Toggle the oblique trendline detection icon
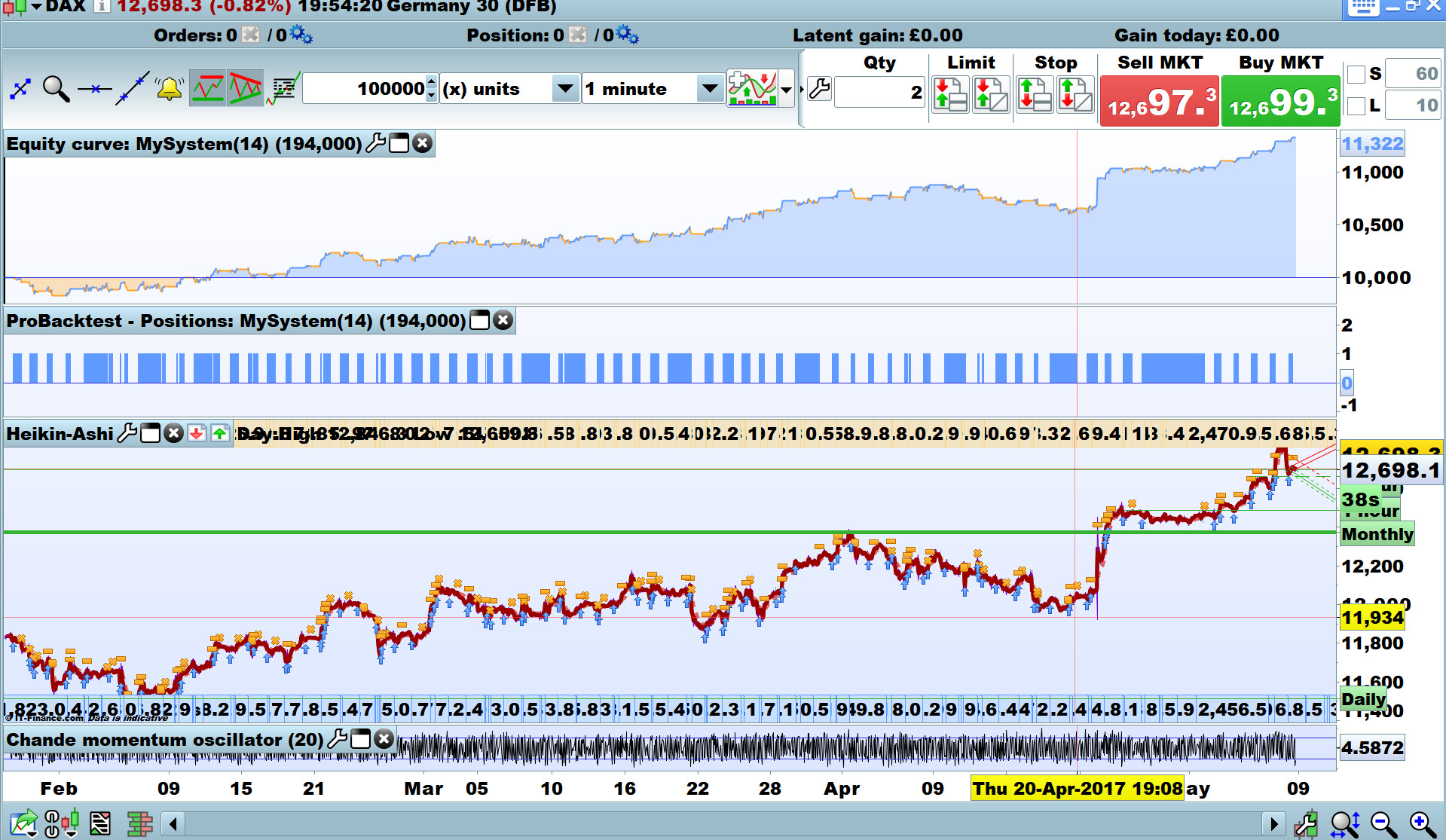The height and width of the screenshot is (840, 1446). tap(246, 89)
